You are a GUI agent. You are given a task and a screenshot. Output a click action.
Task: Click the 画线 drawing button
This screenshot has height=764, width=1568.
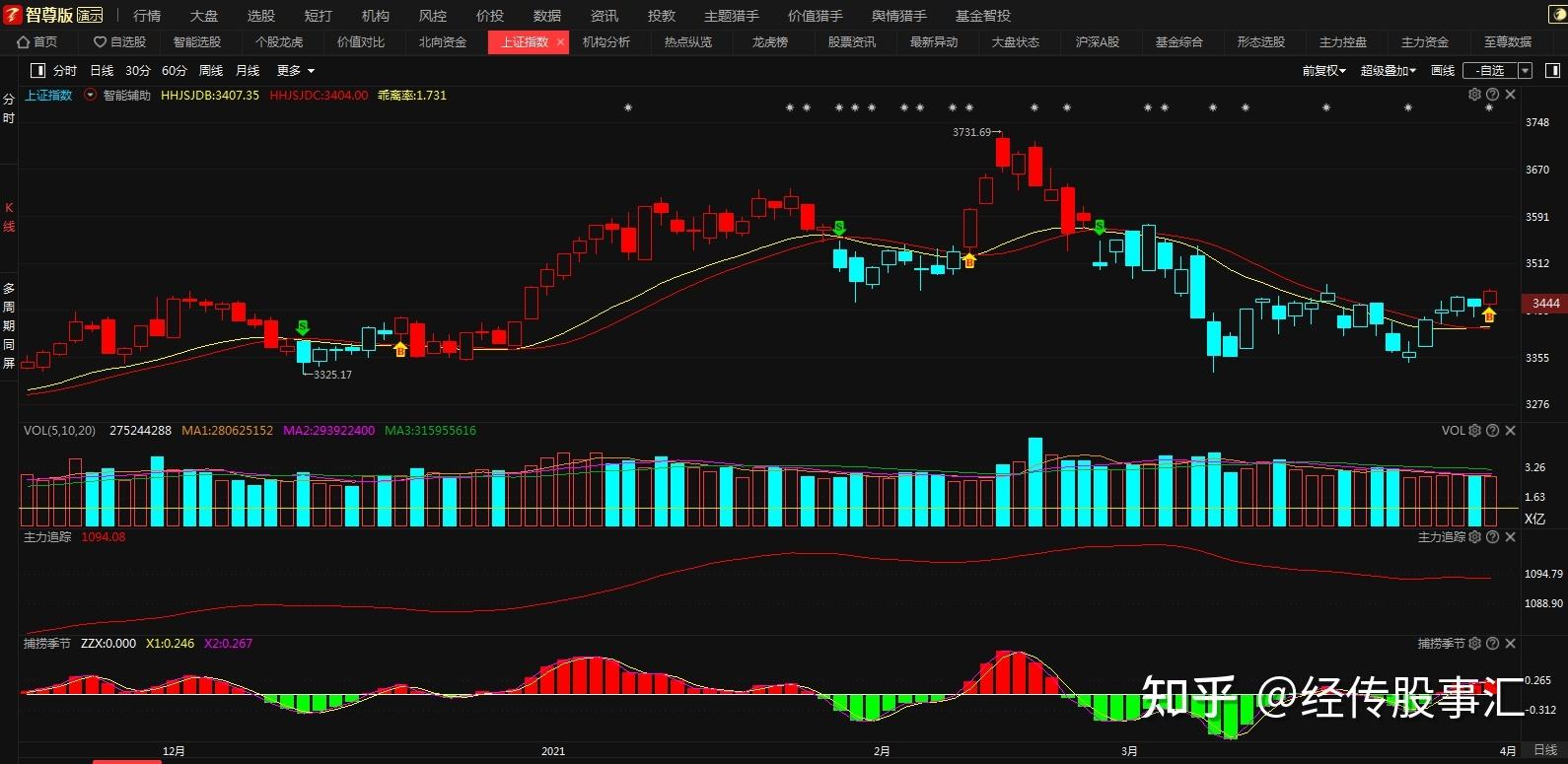click(1443, 71)
